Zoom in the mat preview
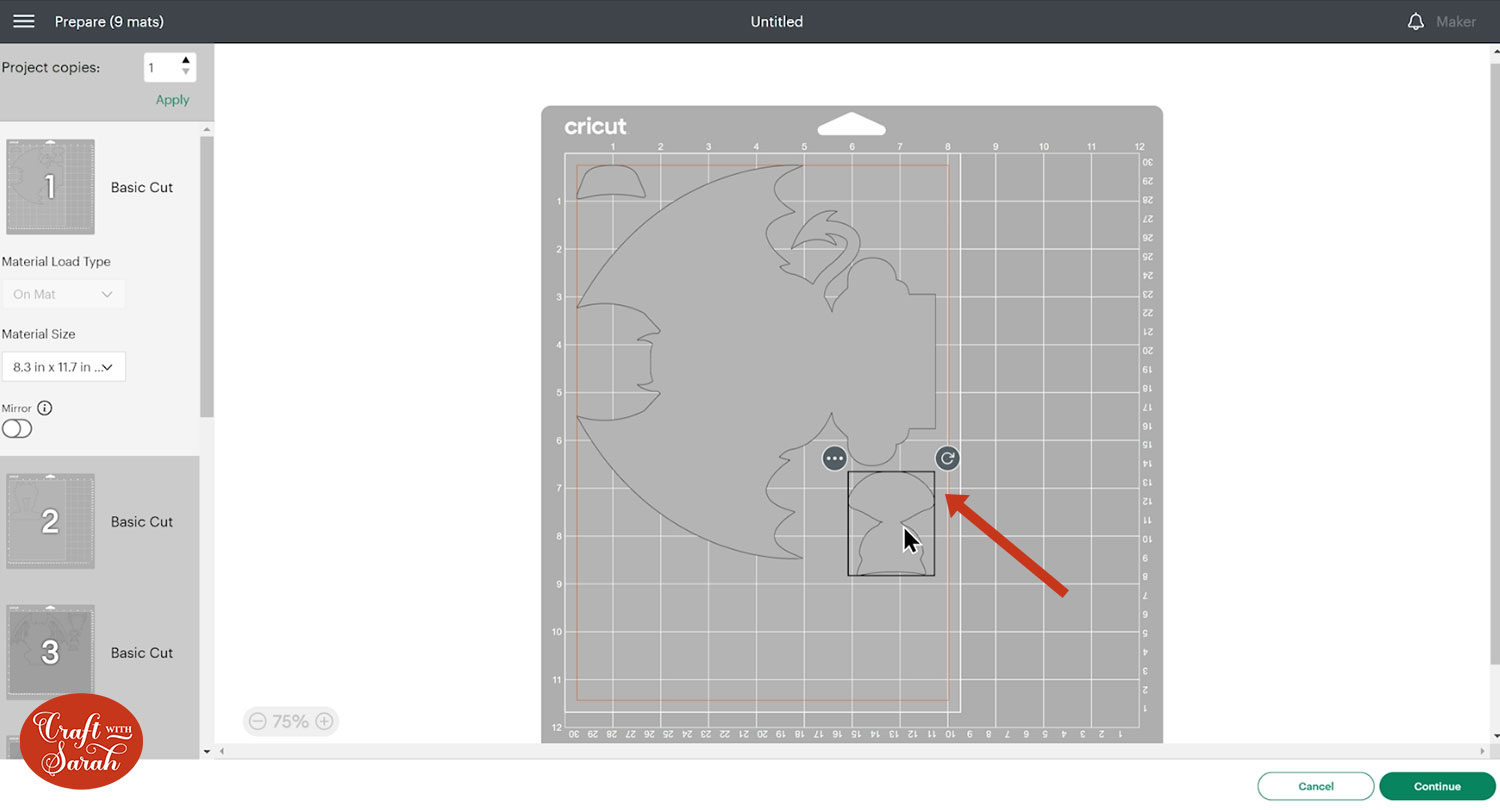This screenshot has width=1500, height=810. (324, 721)
